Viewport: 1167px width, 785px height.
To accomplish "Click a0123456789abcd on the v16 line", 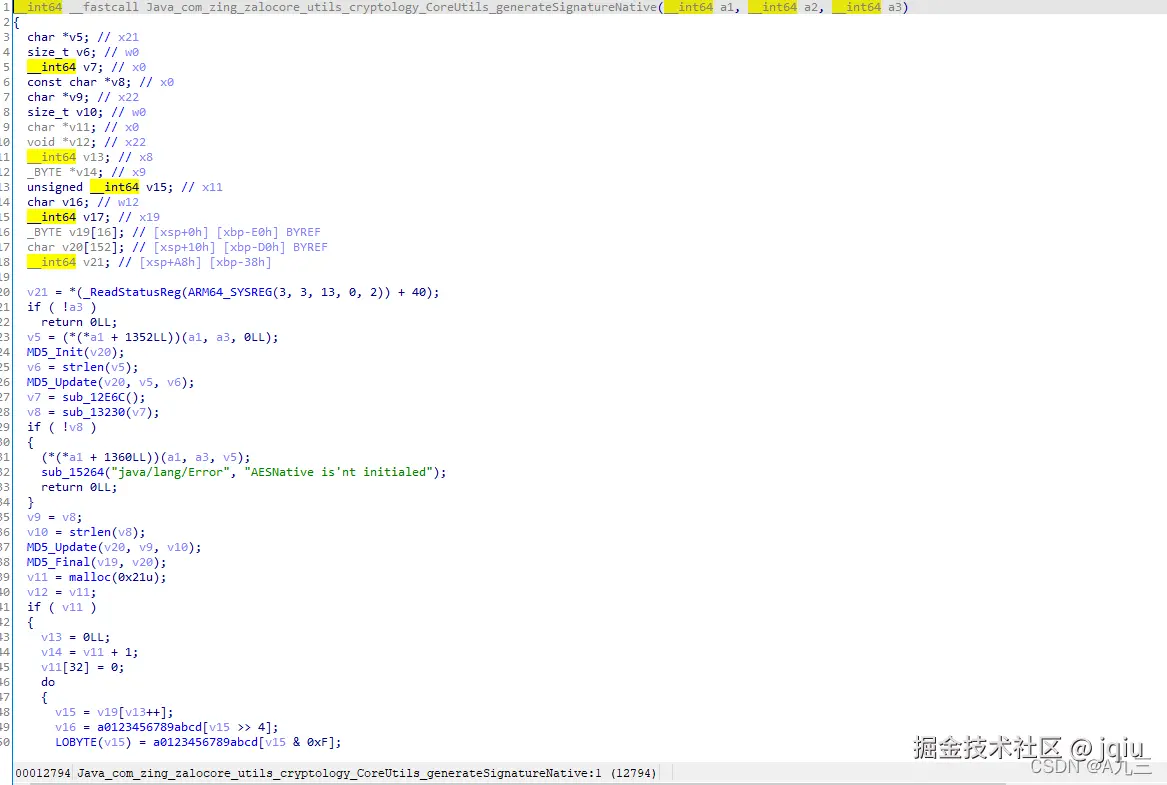I will click(150, 727).
